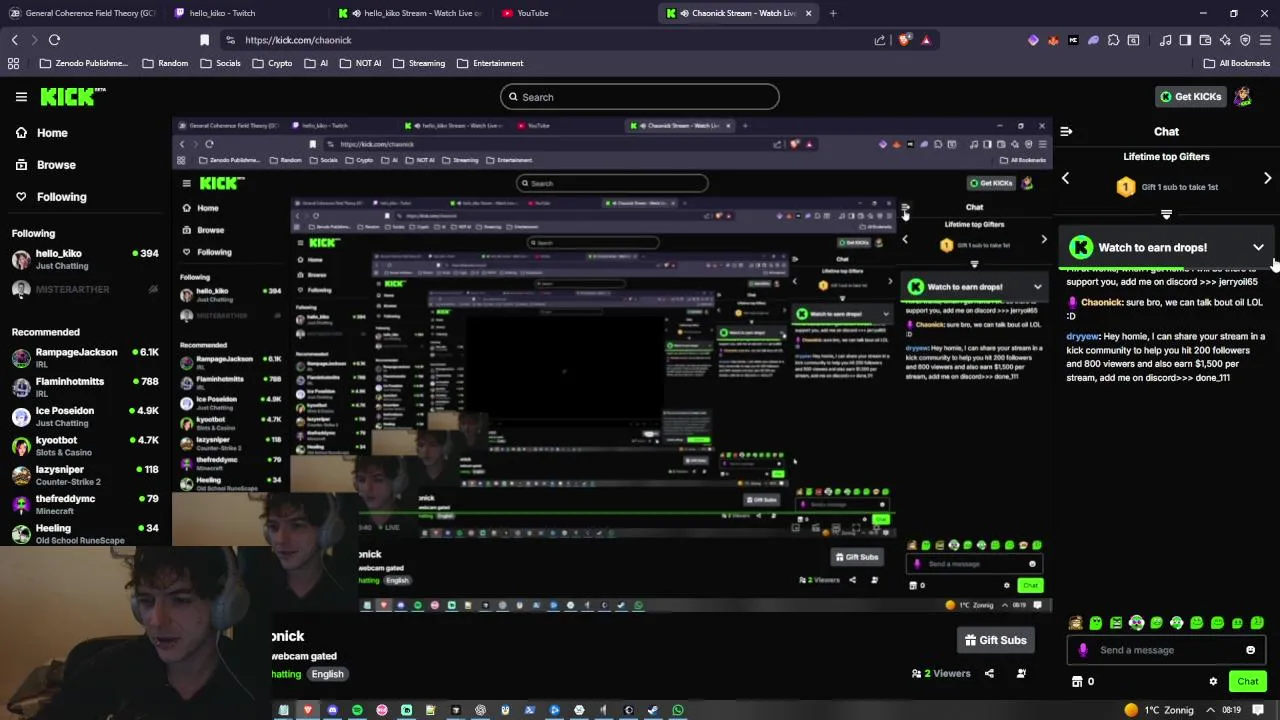This screenshot has width=1280, height=720.
Task: Click the Get KICKs button
Action: 1189,97
